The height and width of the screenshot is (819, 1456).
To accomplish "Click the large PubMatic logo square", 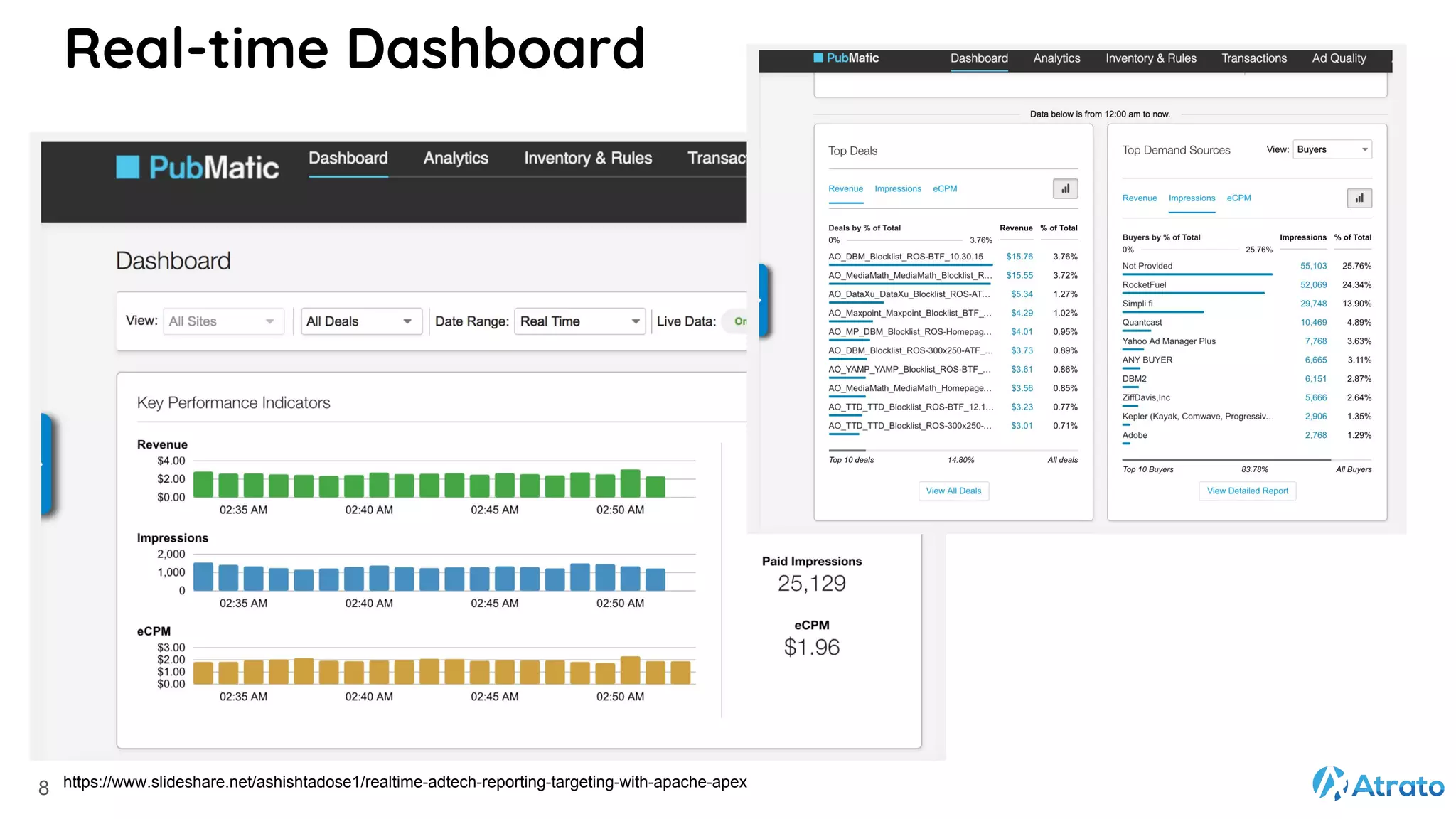I will tap(128, 167).
